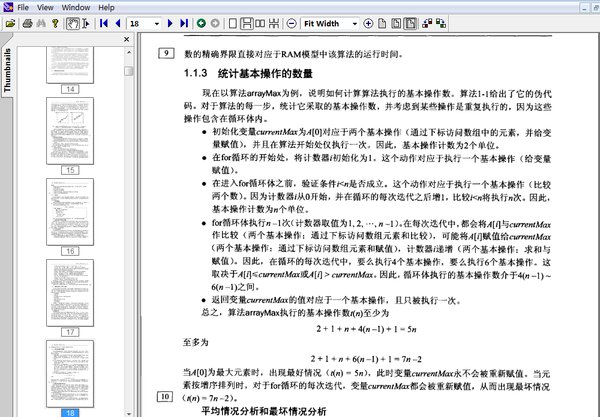Switch to single page layout
This screenshot has height=417, width=600.
tap(233, 24)
